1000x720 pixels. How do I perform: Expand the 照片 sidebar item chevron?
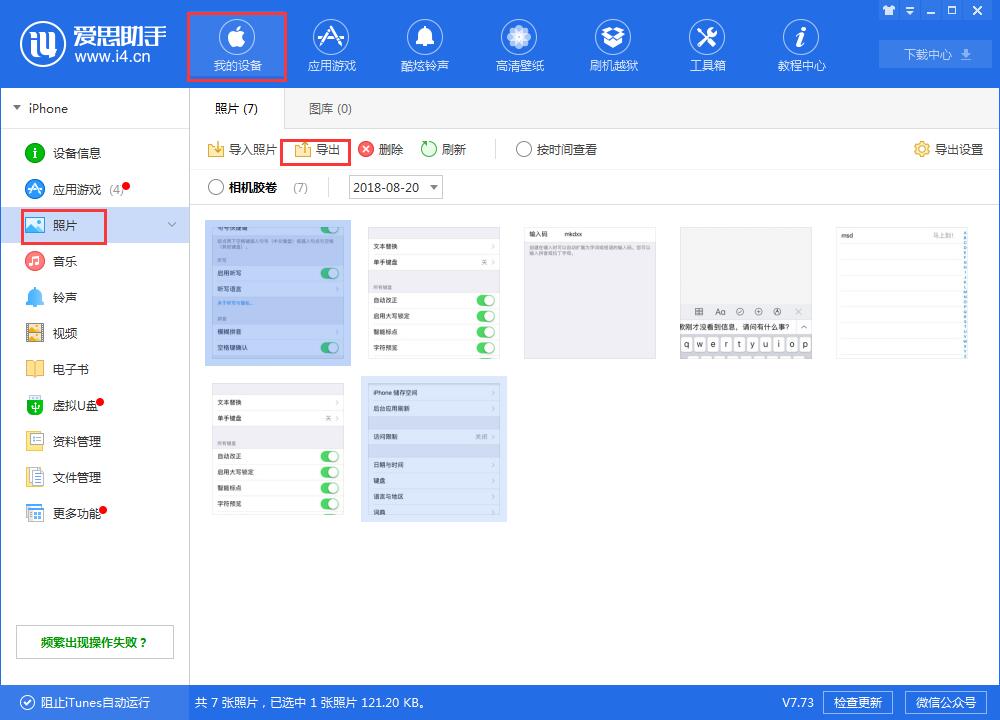171,225
